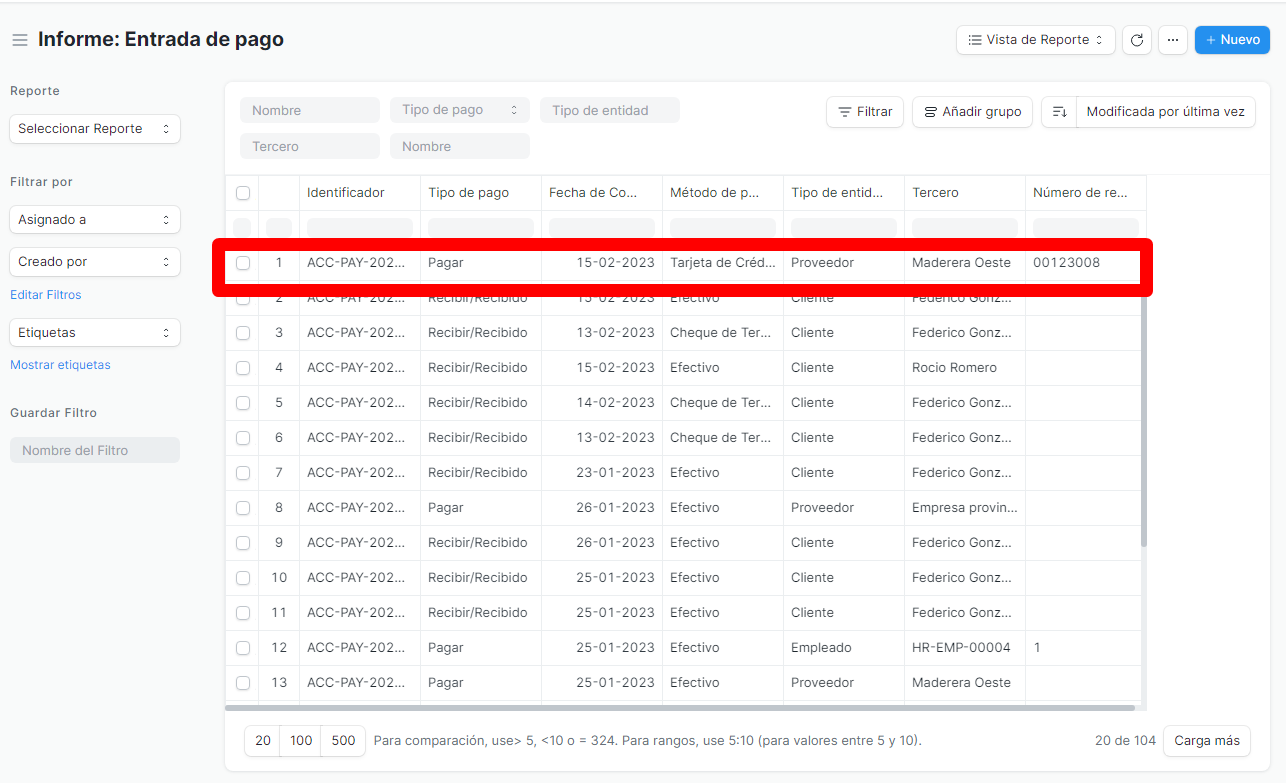Click Maderera Oeste in row 13
Screen dimensions: 1286x783
click(x=965, y=683)
